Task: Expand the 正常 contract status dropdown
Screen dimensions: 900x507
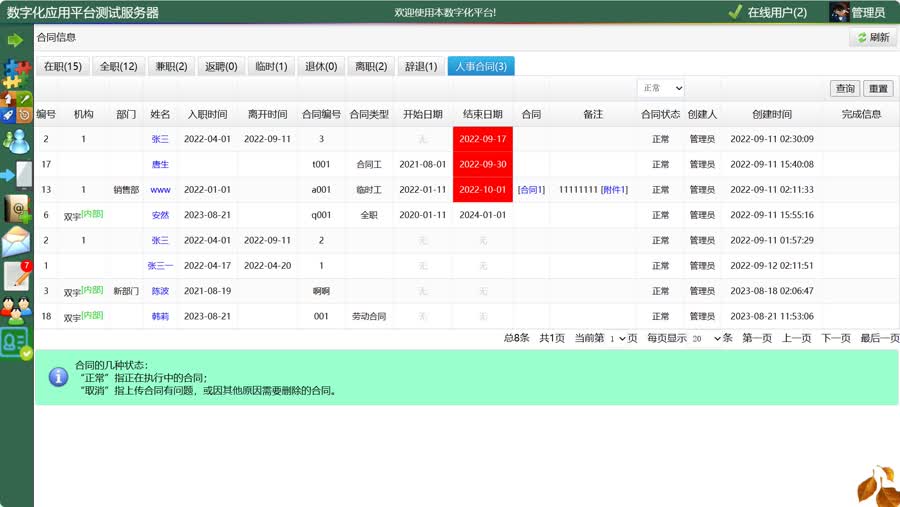Action: [x=660, y=89]
